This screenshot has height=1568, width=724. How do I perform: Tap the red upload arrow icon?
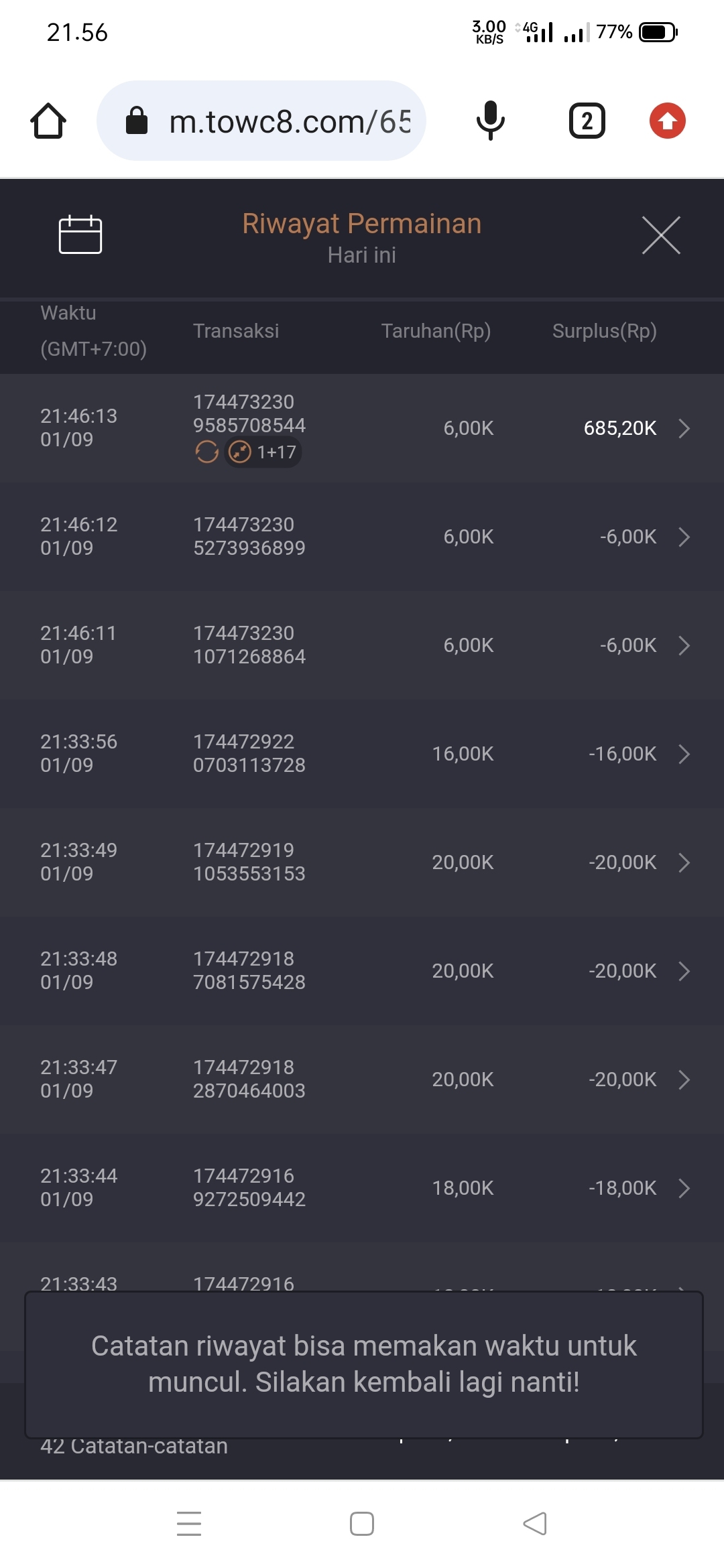tap(667, 121)
